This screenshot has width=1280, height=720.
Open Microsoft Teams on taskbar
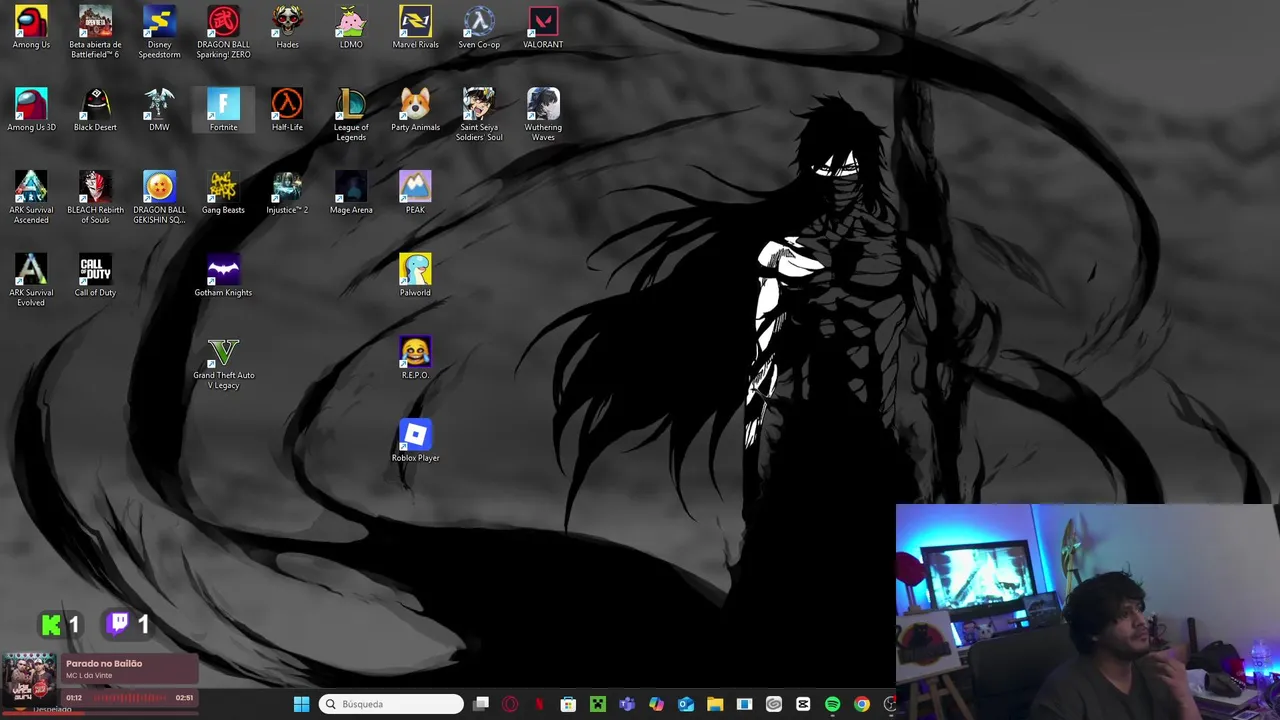(x=627, y=704)
